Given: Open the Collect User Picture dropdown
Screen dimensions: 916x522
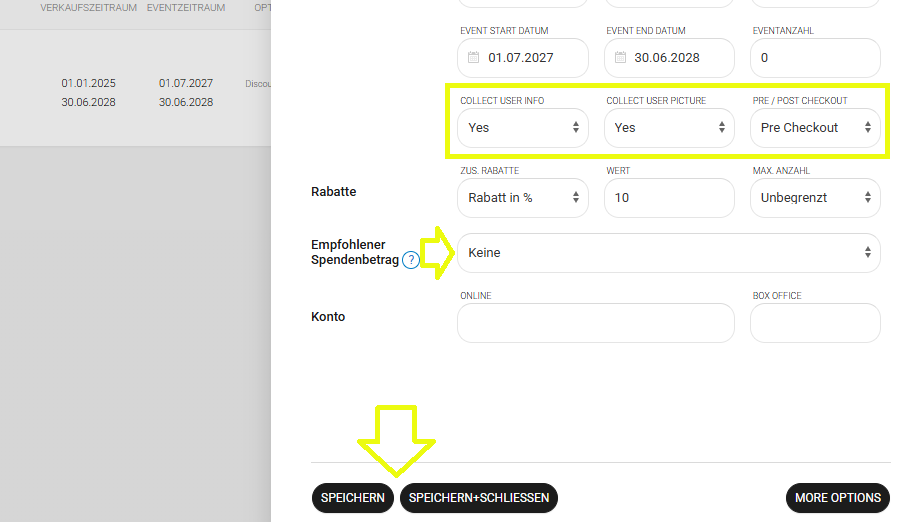Looking at the screenshot, I should 668,128.
